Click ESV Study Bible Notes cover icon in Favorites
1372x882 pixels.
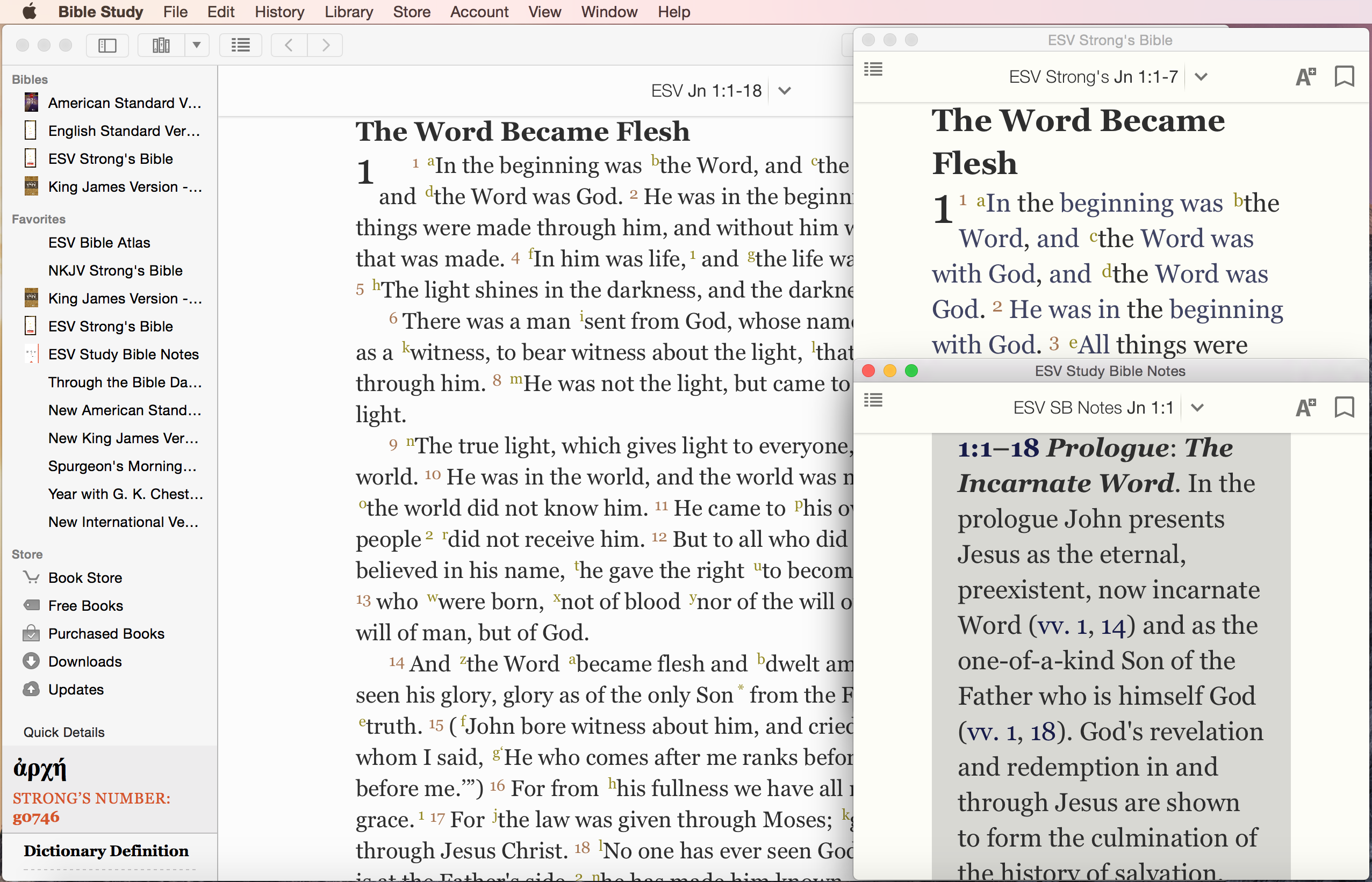[x=31, y=354]
